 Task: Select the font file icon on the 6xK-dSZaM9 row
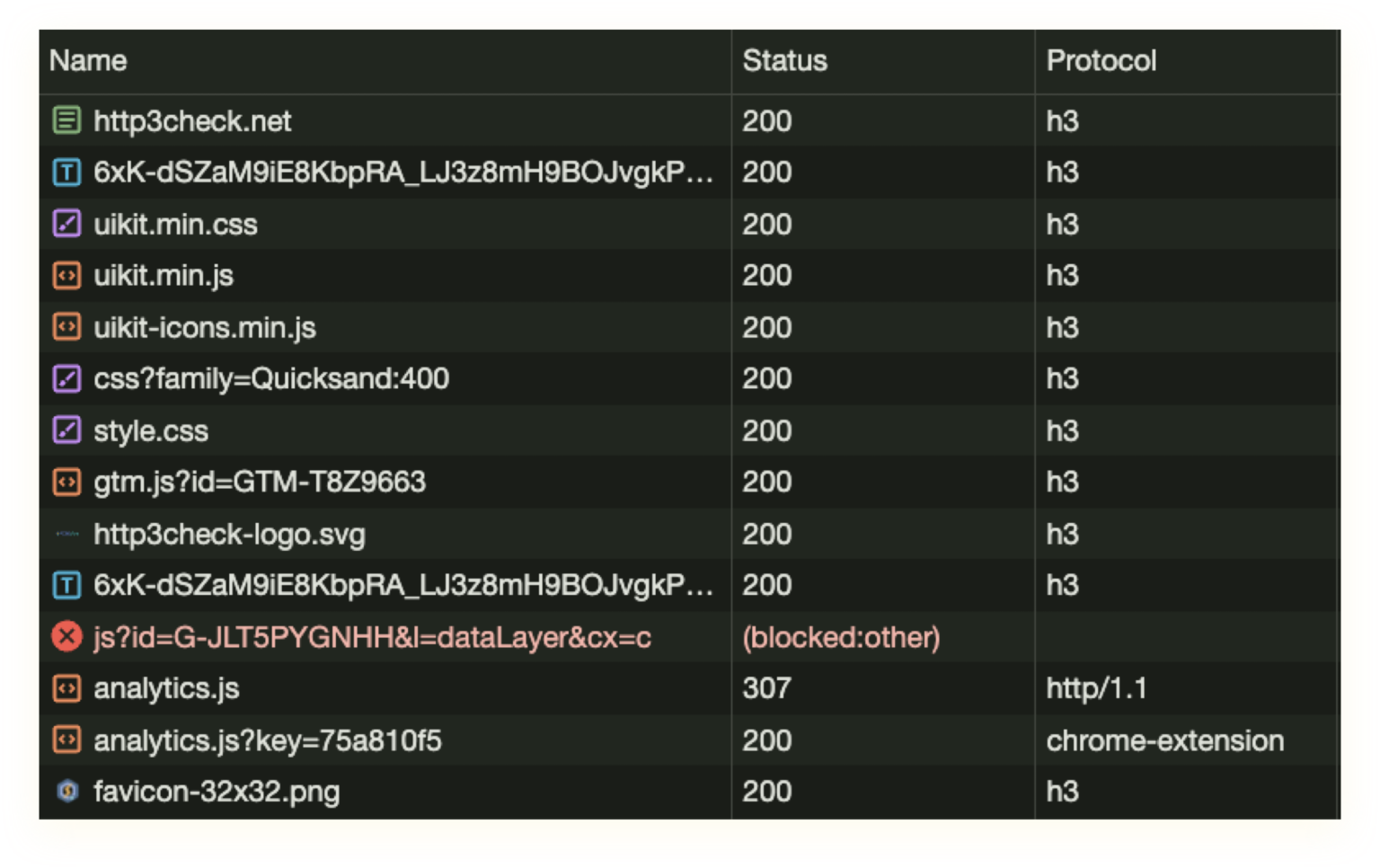[67, 173]
